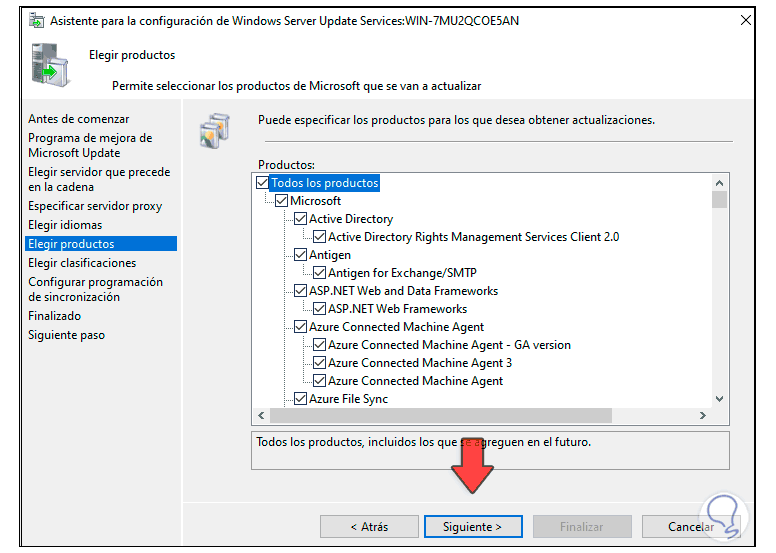Uncheck Azure Connected Machine Agent 3 checkbox
Viewport: 776px width, 553px height.
click(320, 362)
